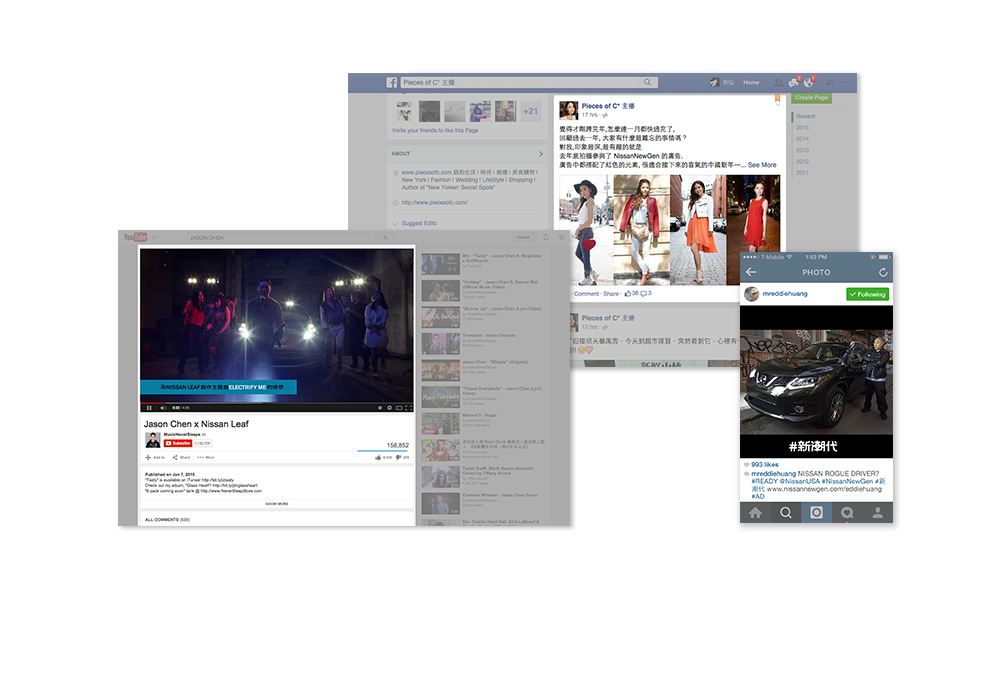Open the red dress photo in Facebook post

pos(753,230)
